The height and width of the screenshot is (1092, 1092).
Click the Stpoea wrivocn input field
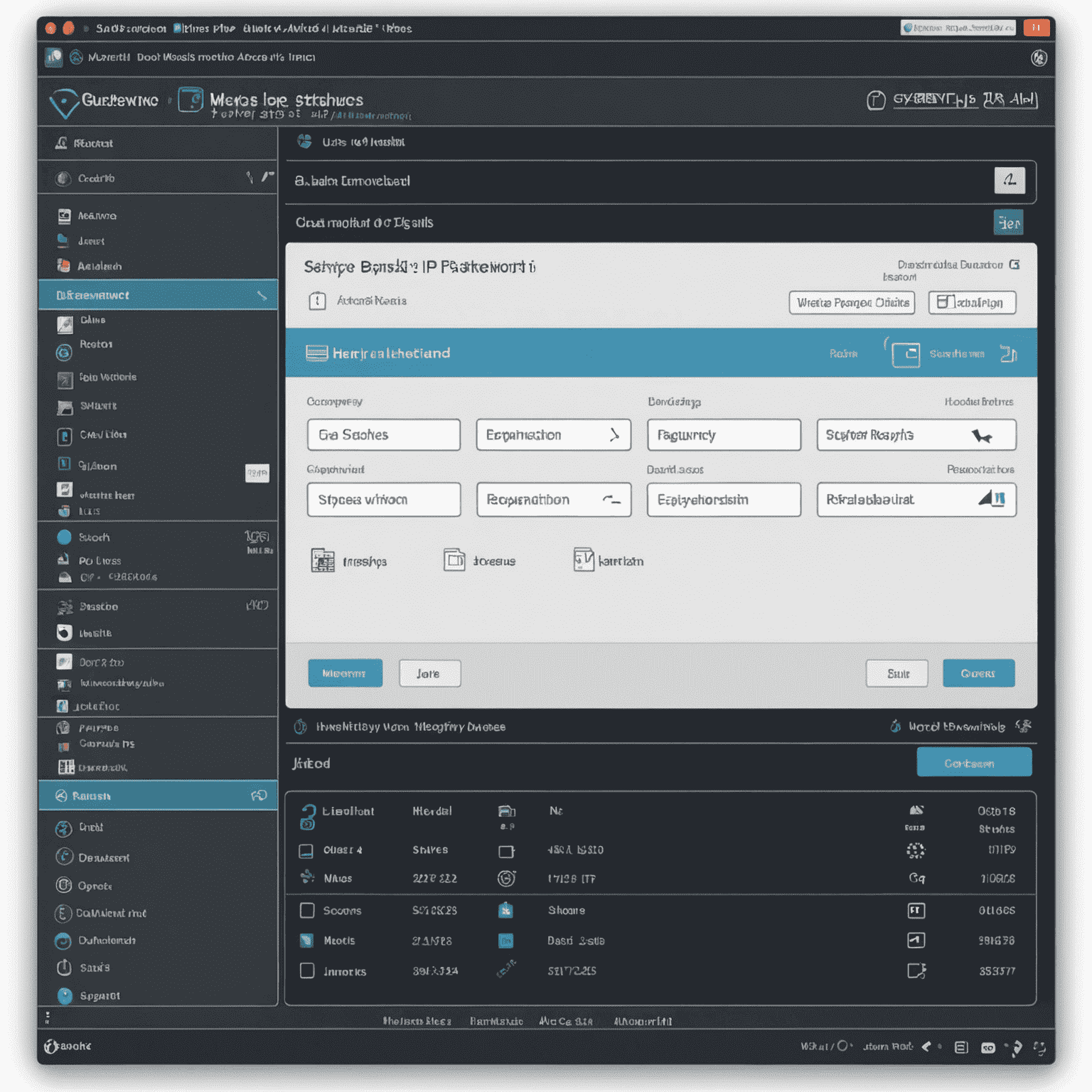[384, 500]
